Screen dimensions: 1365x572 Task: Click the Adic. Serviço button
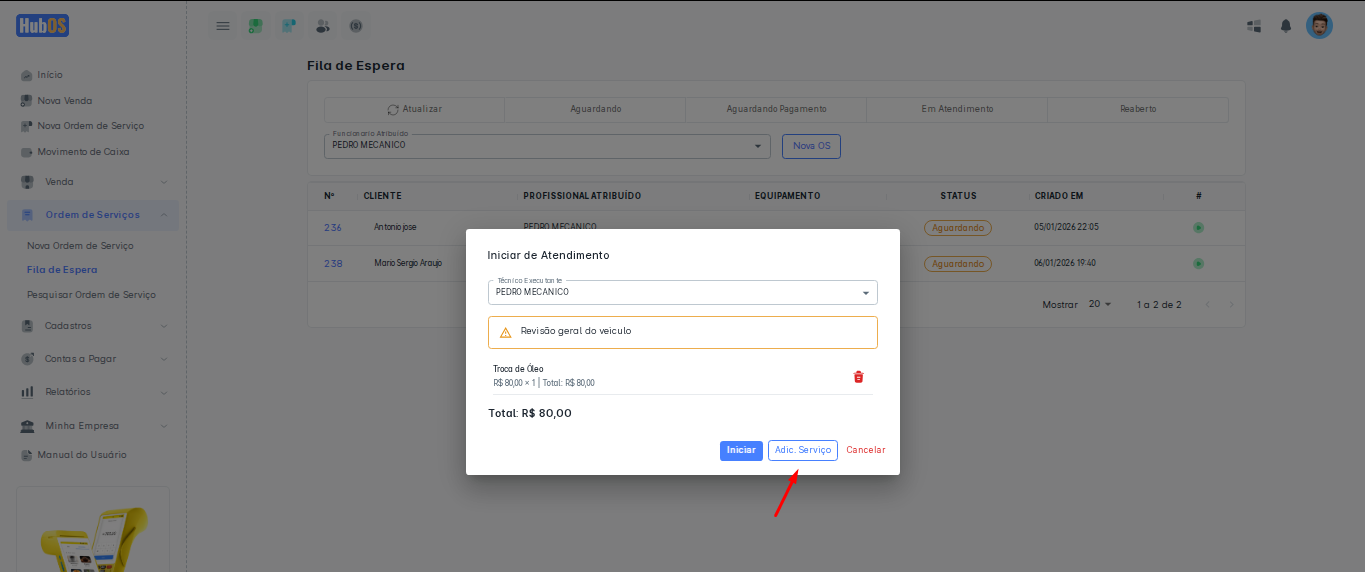802,451
